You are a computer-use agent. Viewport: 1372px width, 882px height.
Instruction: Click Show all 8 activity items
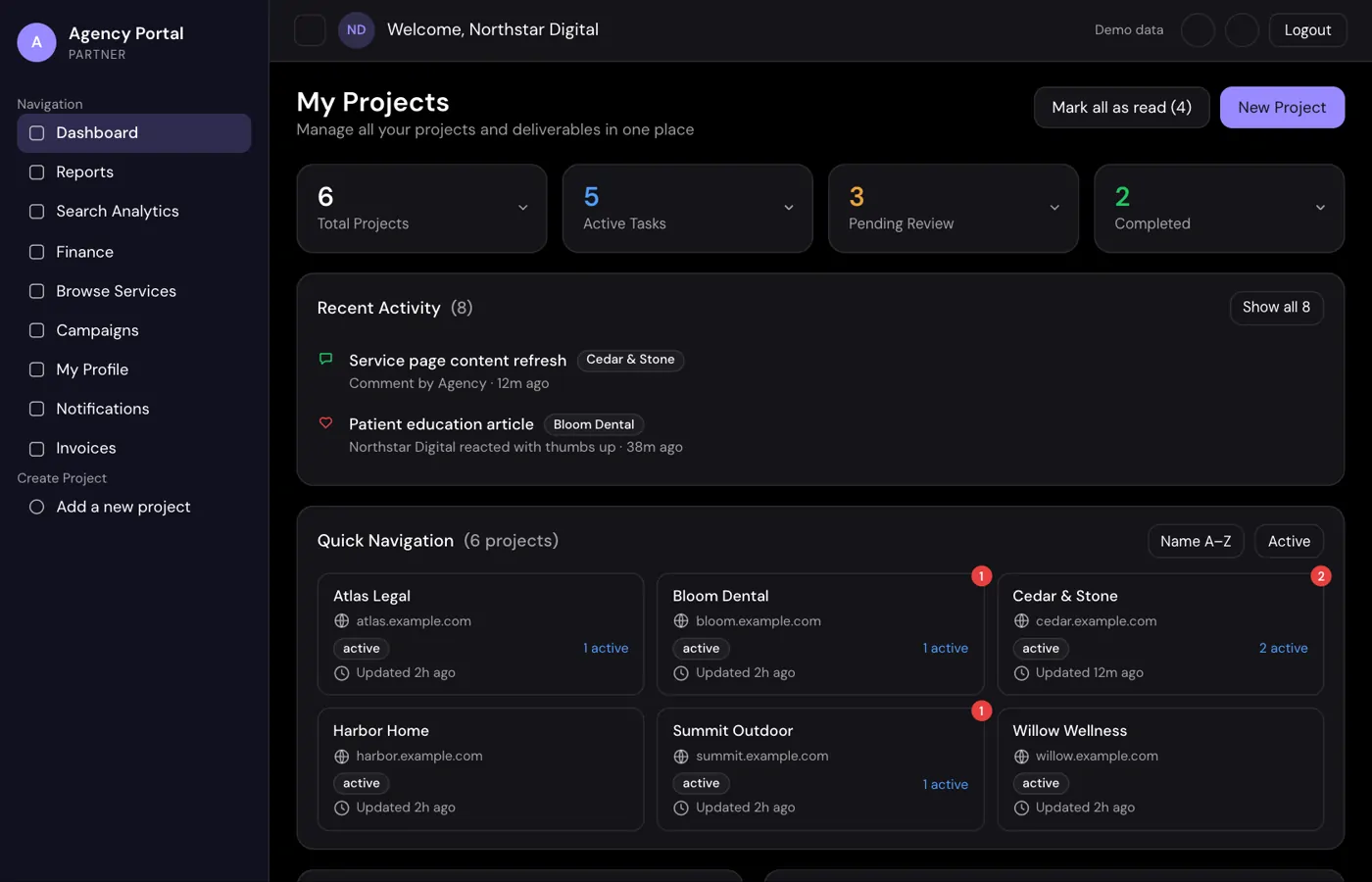[1276, 308]
